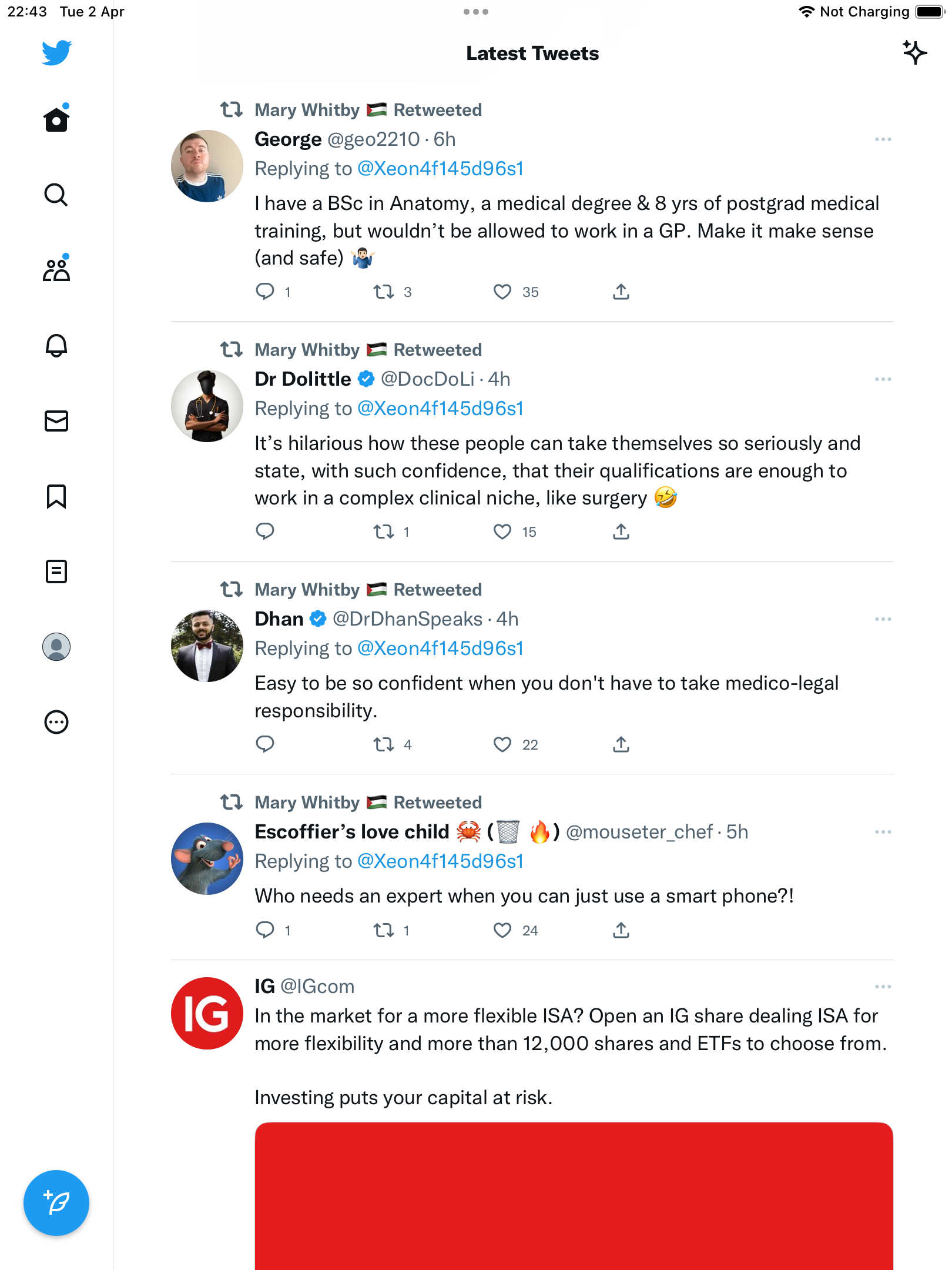Viewport: 952px width, 1270px height.
Task: Open more options on IG ad
Action: click(x=883, y=987)
